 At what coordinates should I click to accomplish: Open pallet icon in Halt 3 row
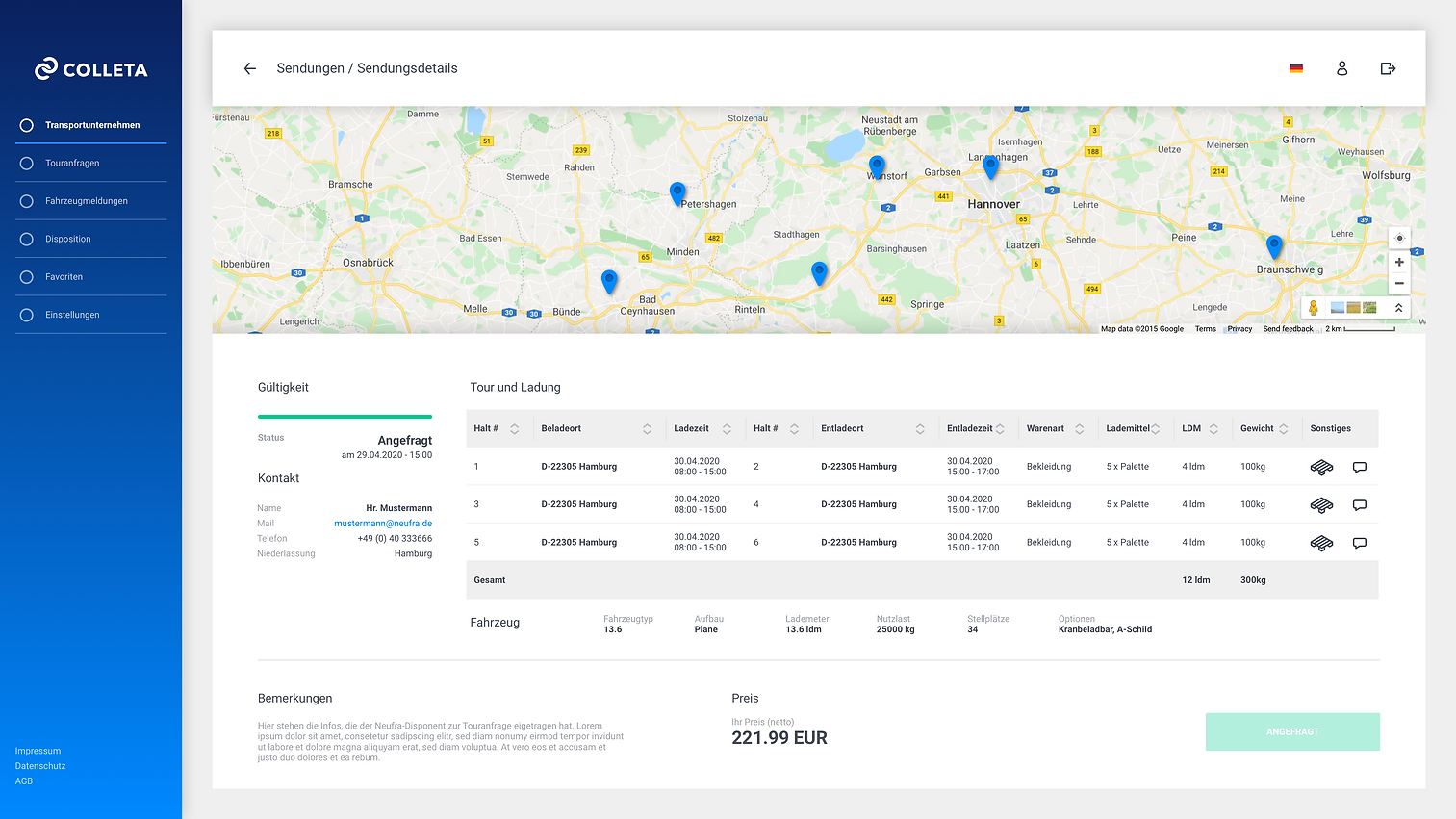[1321, 504]
